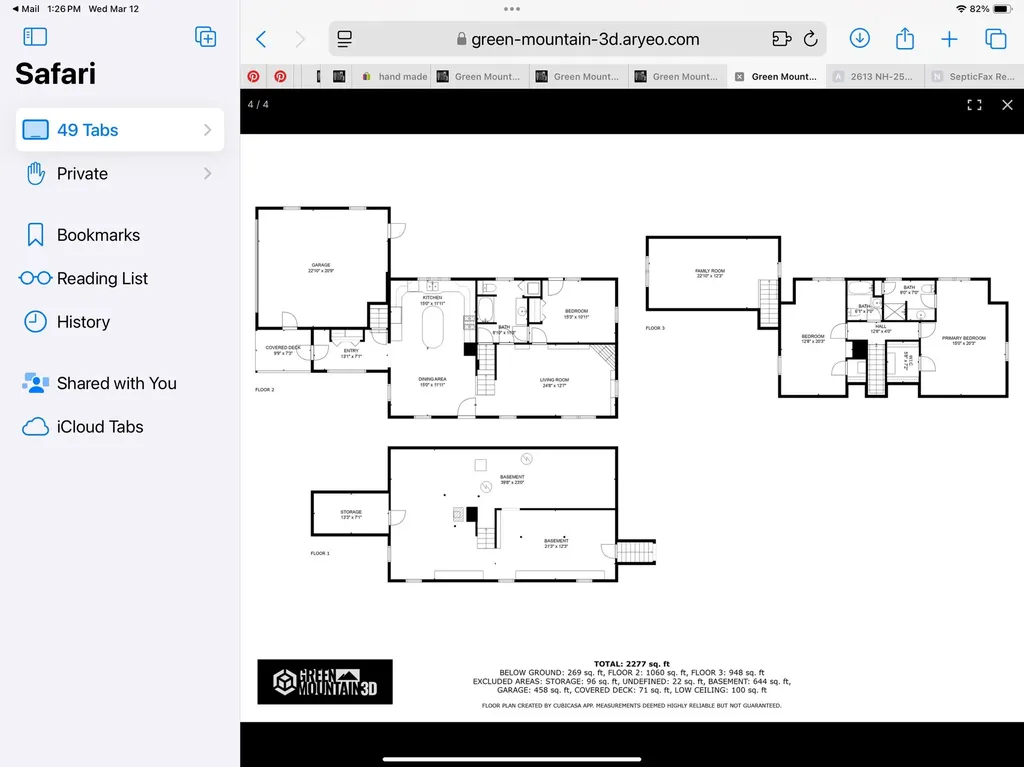The height and width of the screenshot is (767, 1024).
Task: Expand the Private tab group chevron
Action: [207, 173]
